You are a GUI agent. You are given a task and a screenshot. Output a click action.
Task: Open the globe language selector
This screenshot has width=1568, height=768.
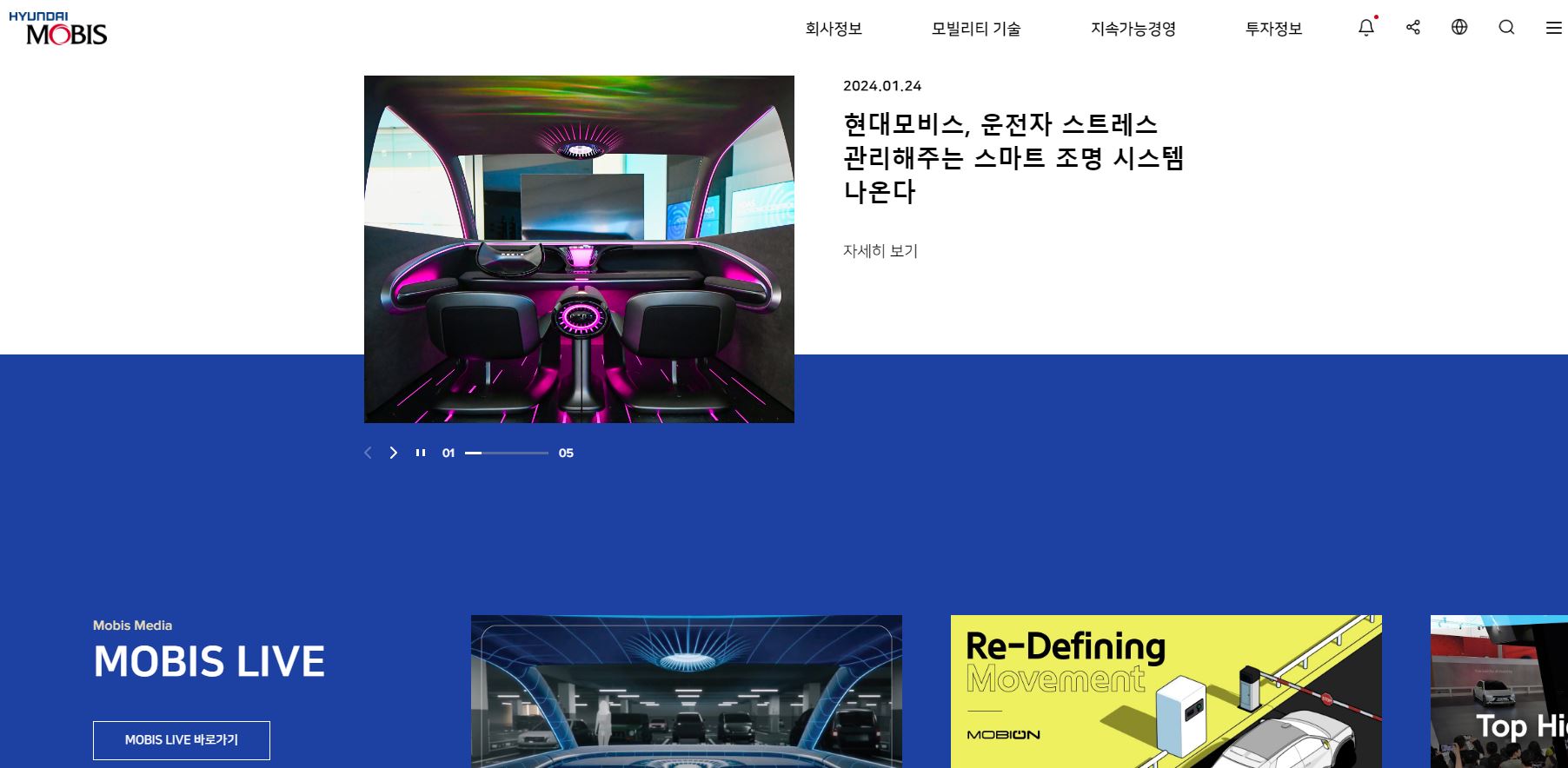1459,27
